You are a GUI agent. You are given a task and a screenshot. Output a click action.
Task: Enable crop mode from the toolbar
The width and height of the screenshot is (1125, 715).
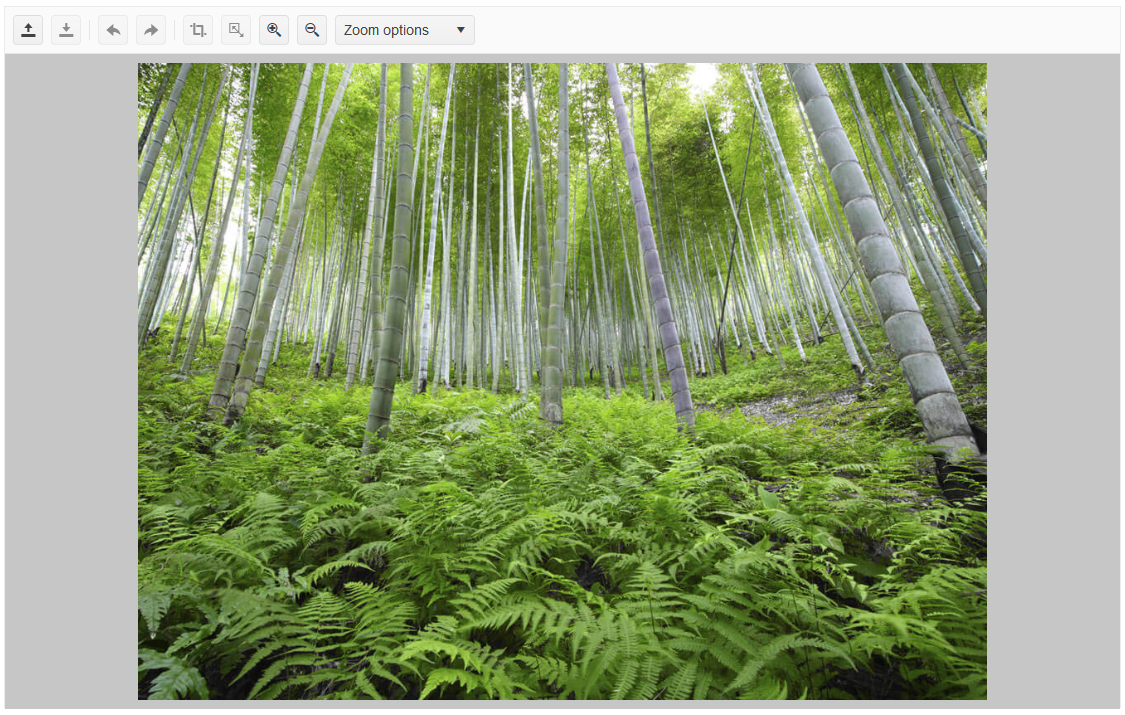tap(196, 29)
